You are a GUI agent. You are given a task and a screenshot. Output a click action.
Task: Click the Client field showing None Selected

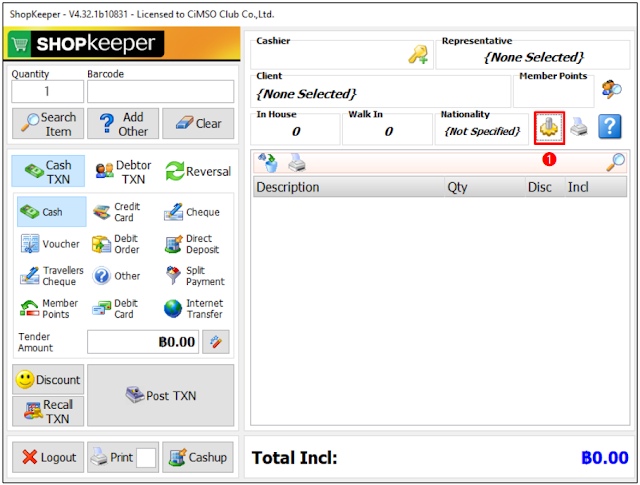click(380, 91)
